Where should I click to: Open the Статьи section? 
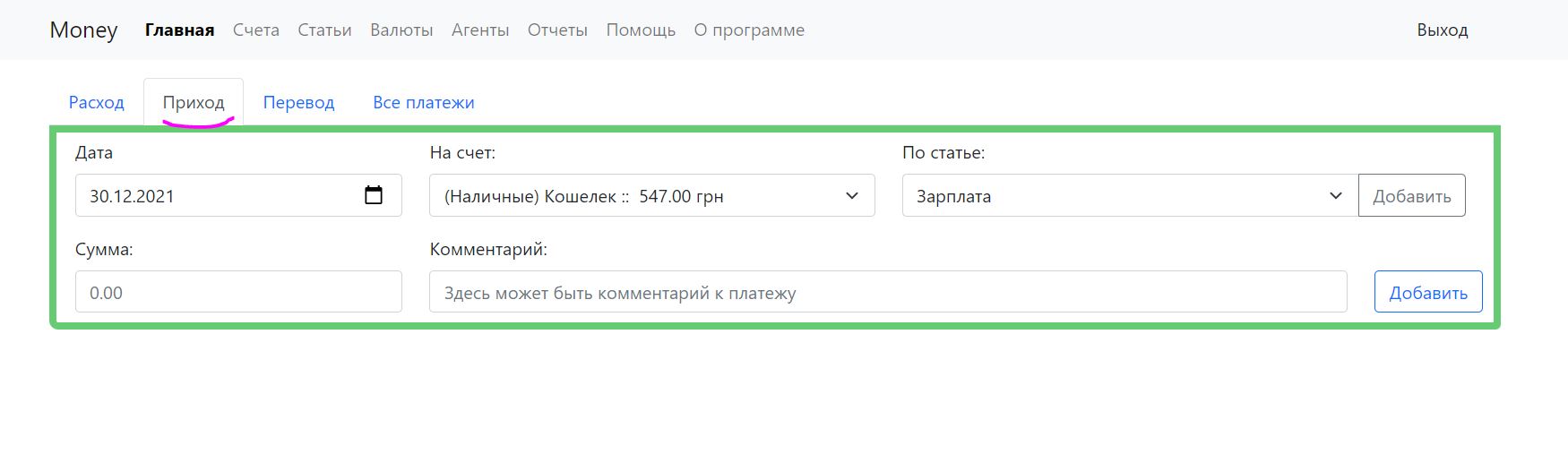(x=324, y=30)
